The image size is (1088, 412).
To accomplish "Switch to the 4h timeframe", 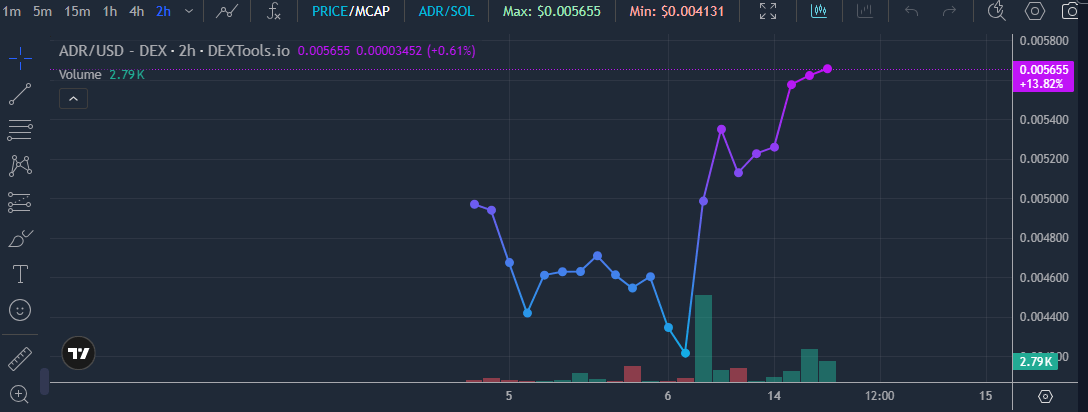I will coord(137,11).
